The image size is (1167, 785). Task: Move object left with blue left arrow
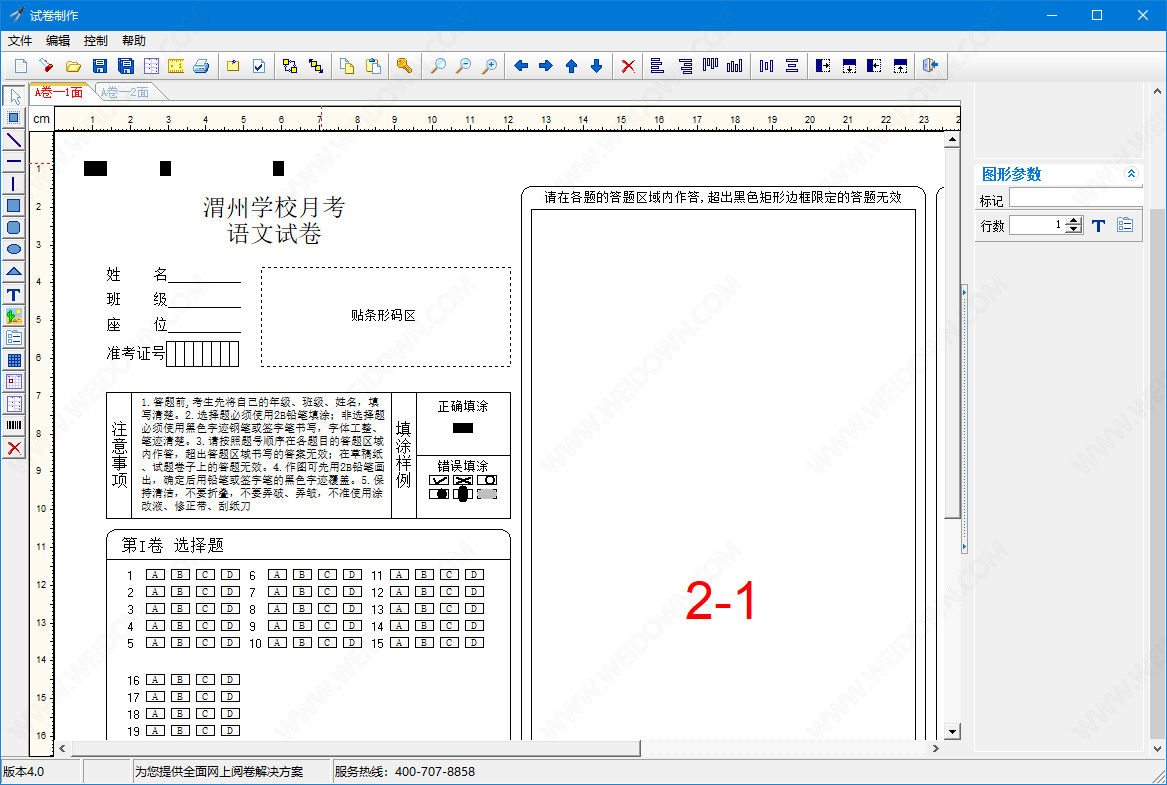[521, 66]
